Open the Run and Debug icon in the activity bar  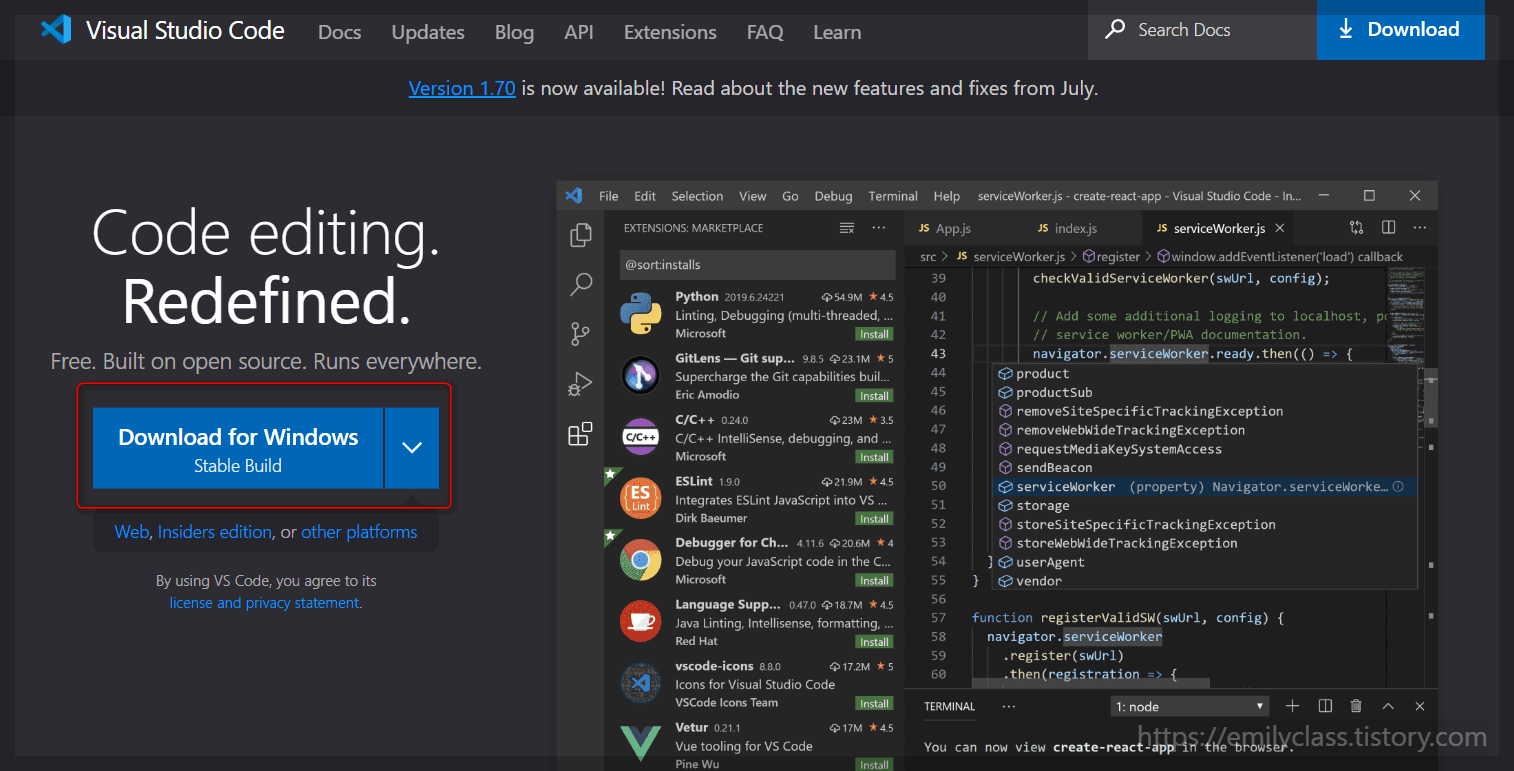coord(581,384)
